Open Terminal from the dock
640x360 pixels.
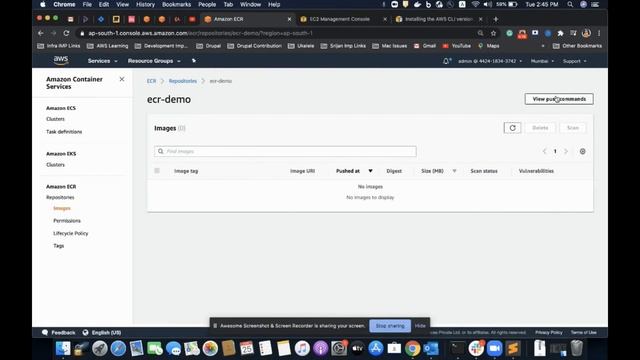458,348
